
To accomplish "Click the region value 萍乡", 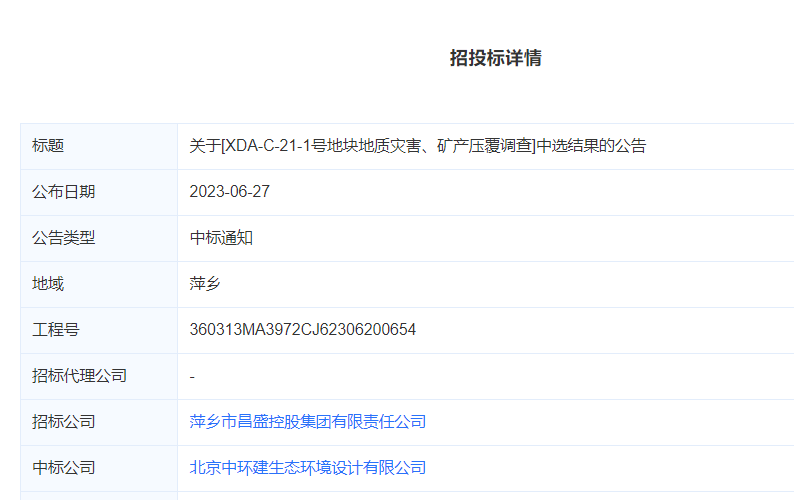I will click(x=205, y=284).
